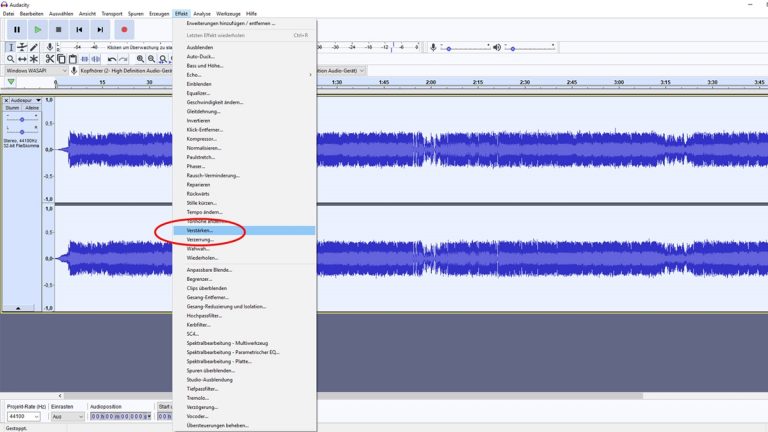Select the Time Shift tool

[22, 59]
